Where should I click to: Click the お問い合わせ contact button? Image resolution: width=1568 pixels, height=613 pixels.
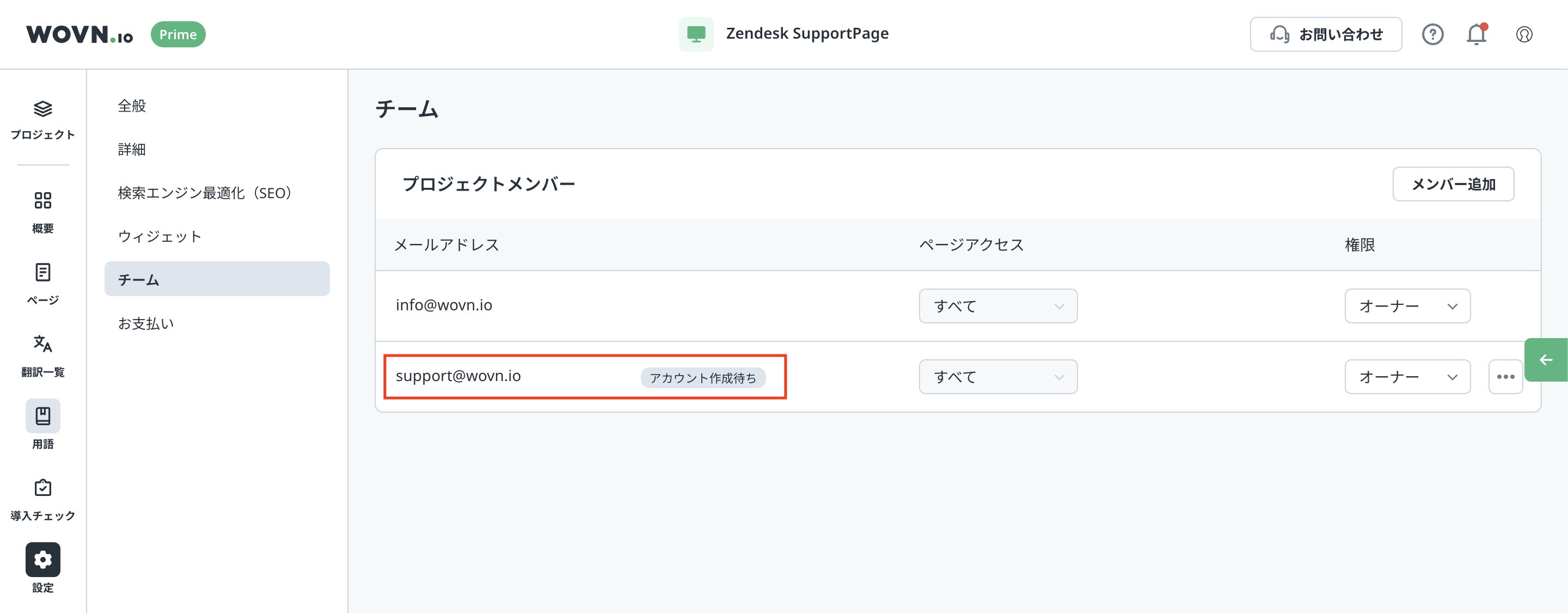[x=1326, y=34]
